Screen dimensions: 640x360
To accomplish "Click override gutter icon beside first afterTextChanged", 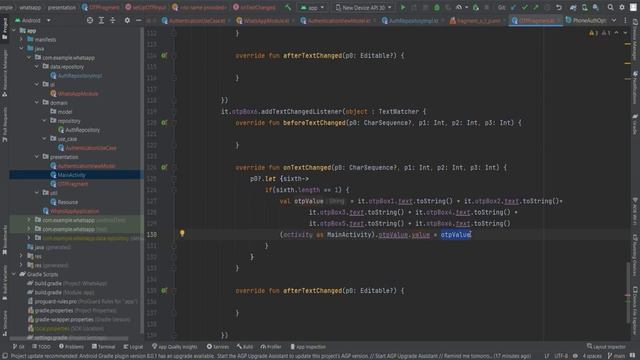I will (164, 55).
